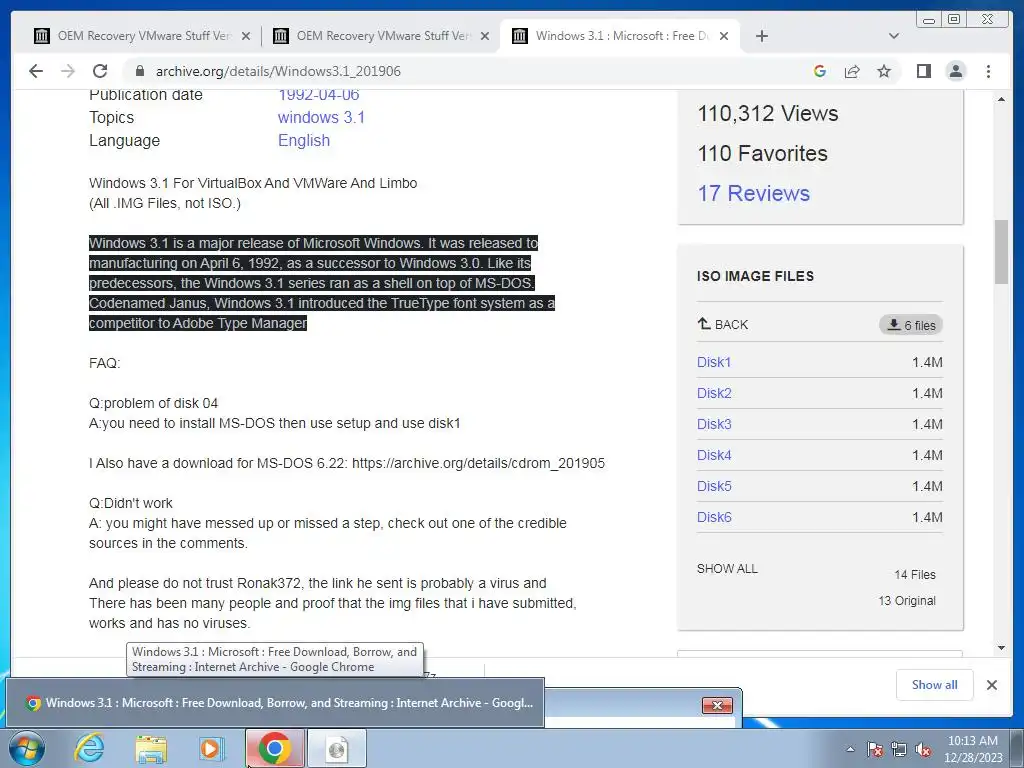The image size is (1024, 768).
Task: Click SHOW ALL in the download panel
Action: (x=727, y=569)
